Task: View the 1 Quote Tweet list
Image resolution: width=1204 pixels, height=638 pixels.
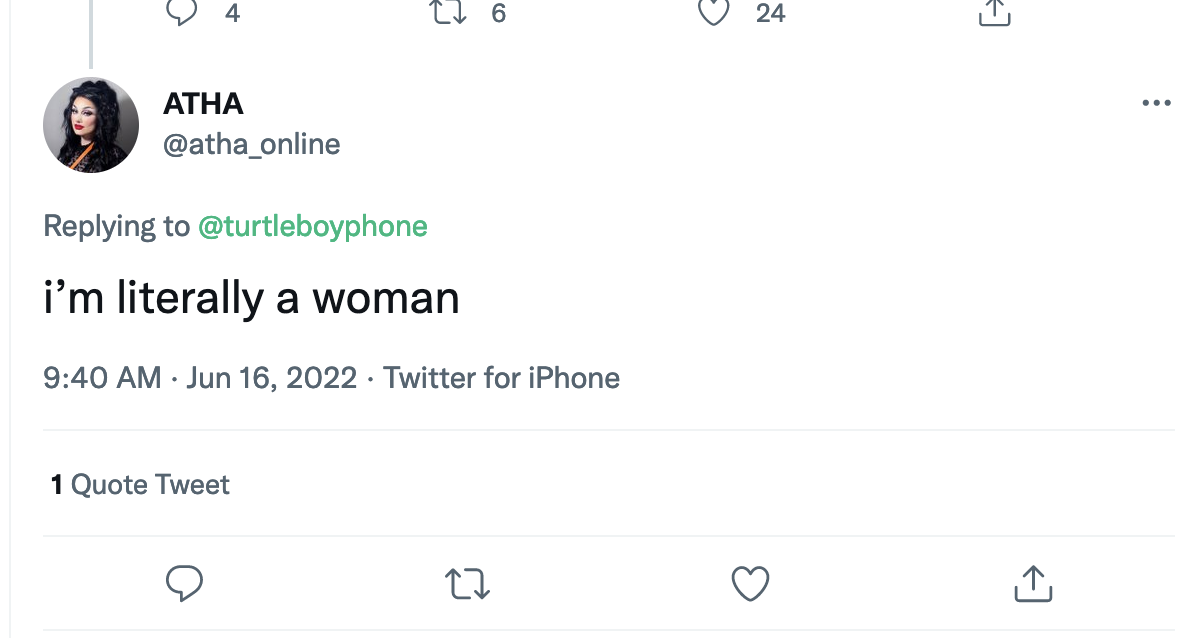Action: 141,485
